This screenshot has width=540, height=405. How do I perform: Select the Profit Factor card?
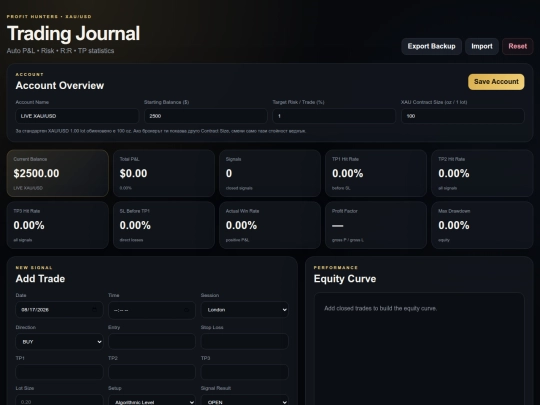376,225
